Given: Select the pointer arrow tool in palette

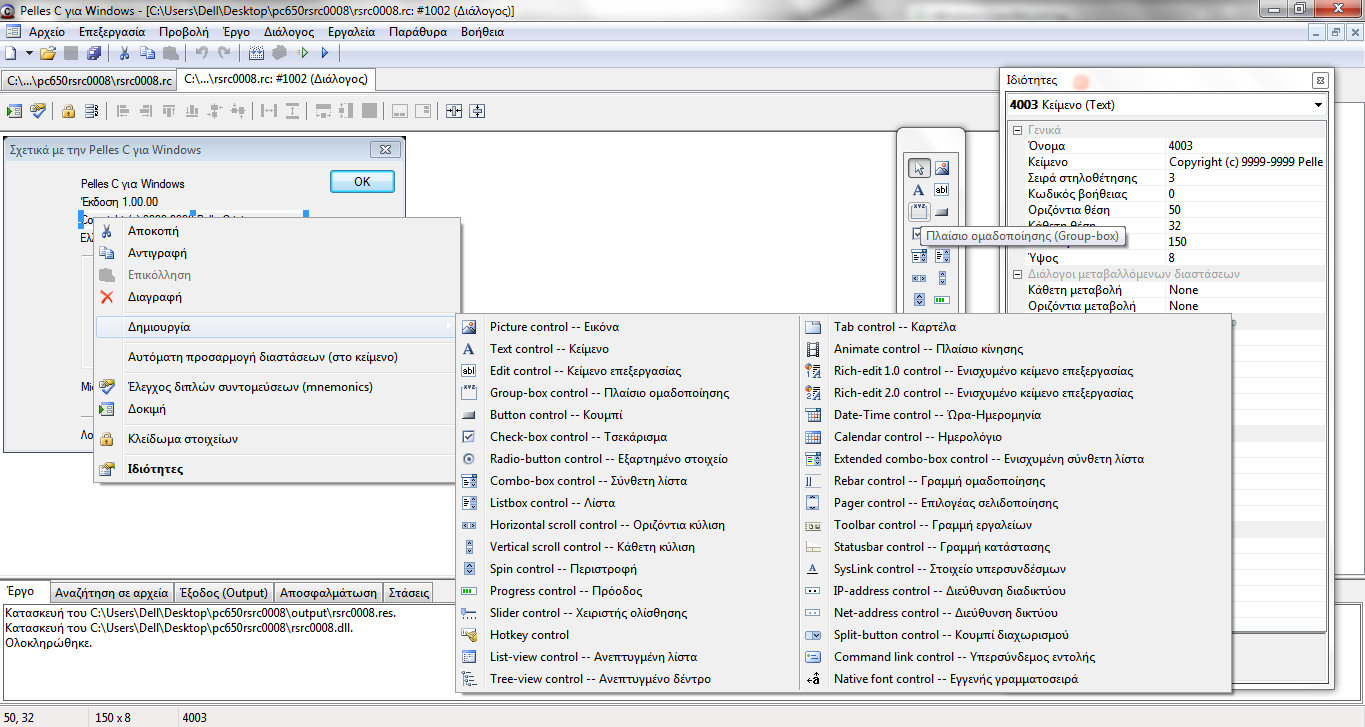Looking at the screenshot, I should point(919,168).
